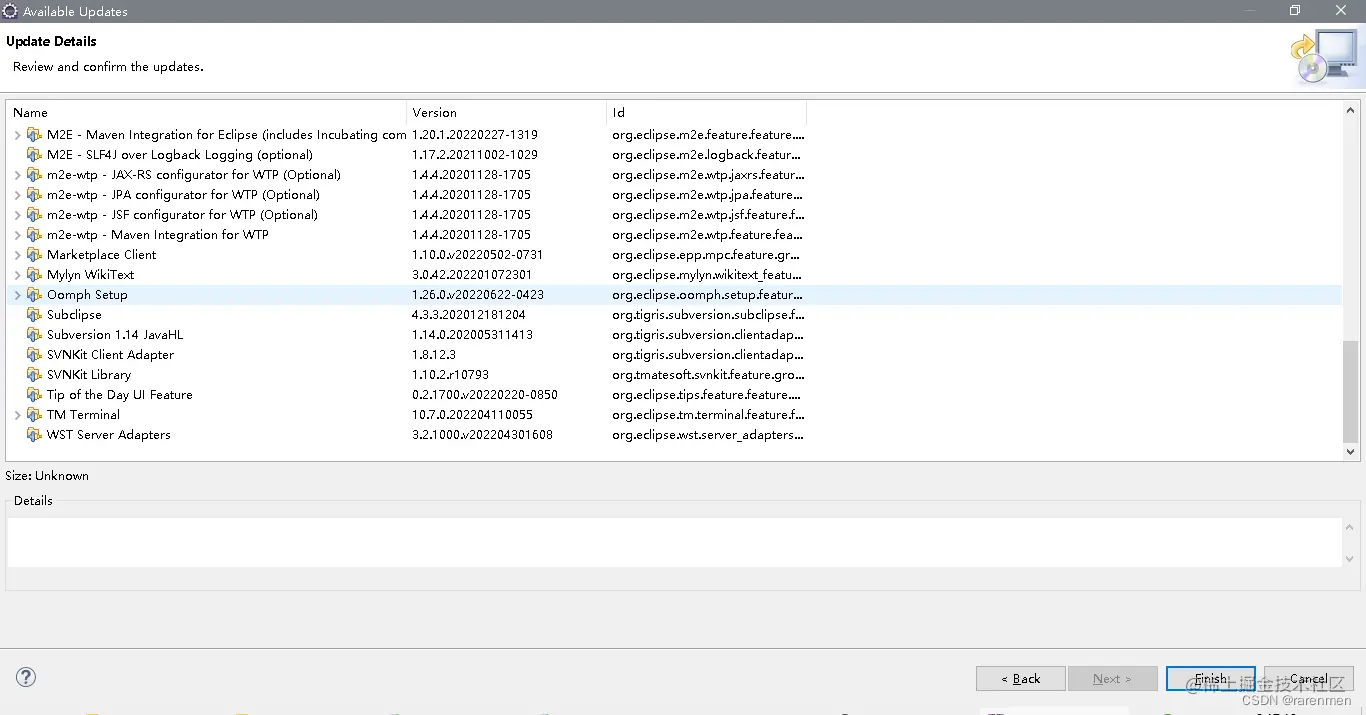This screenshot has width=1366, height=715.
Task: Restore down the Available Updates window
Action: click(x=1295, y=11)
